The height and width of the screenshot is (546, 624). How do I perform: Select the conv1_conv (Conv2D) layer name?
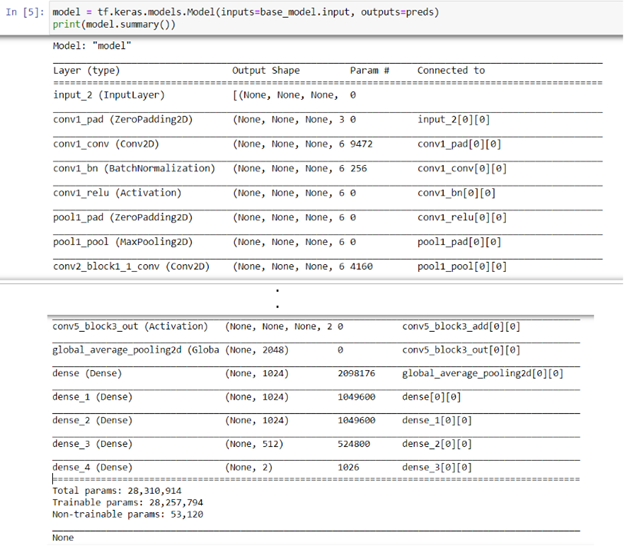tap(106, 144)
